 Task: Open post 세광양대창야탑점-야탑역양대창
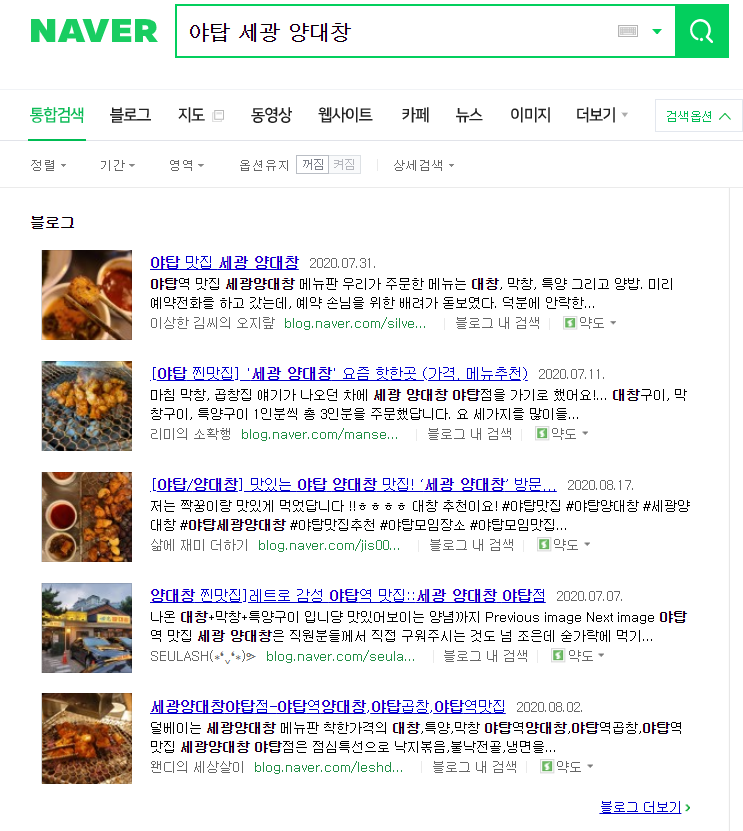pyautogui.click(x=328, y=706)
